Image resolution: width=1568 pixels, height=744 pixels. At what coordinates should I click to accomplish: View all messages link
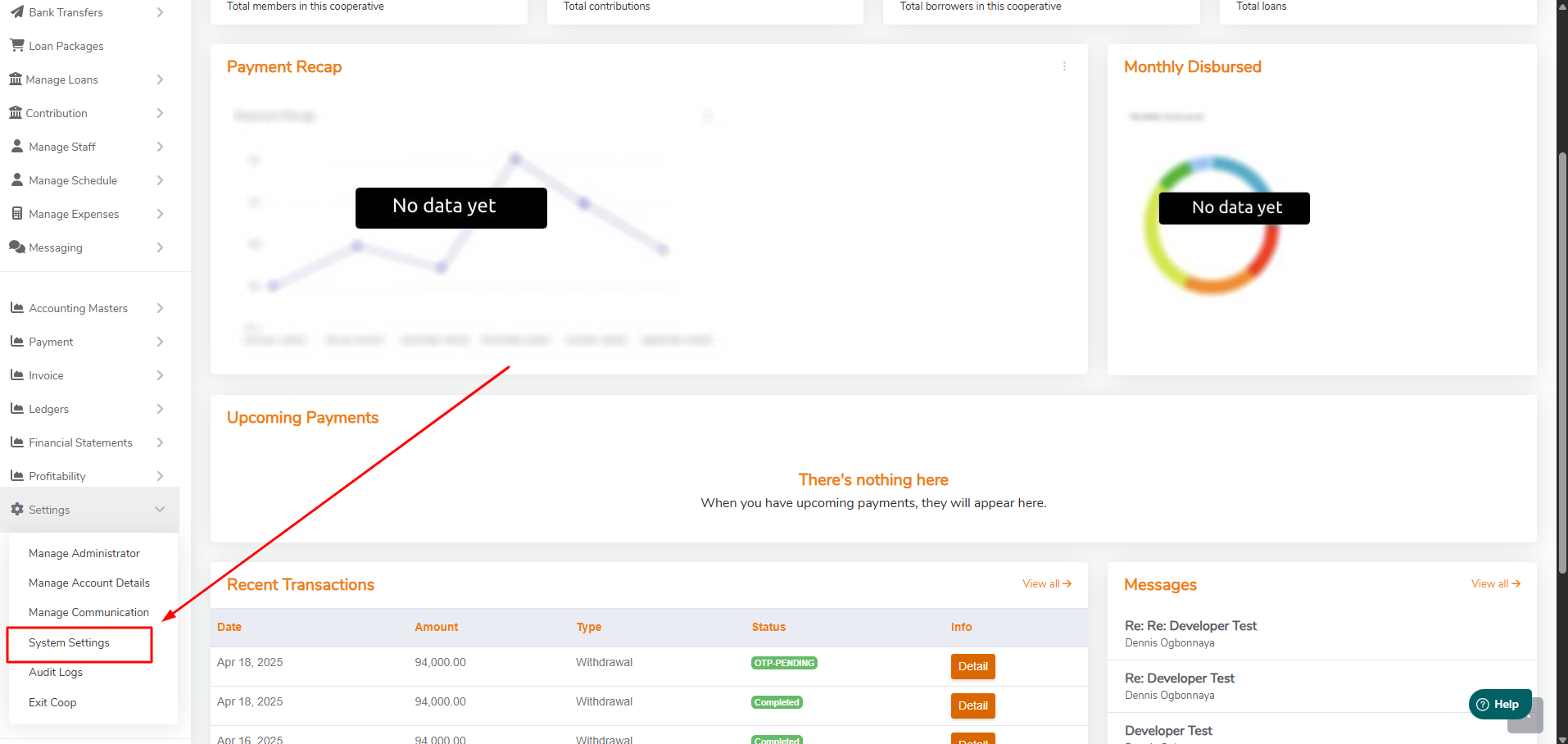[1496, 583]
